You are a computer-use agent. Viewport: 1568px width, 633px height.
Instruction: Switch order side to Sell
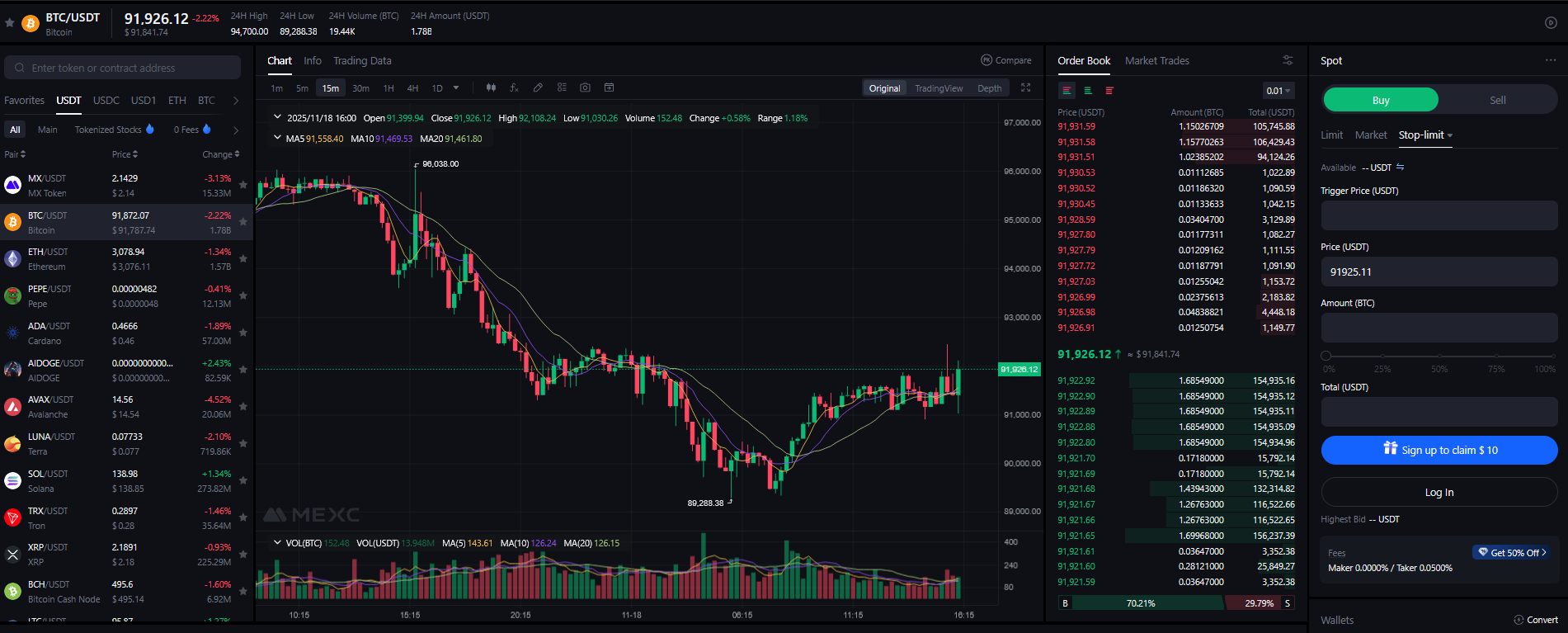point(1498,100)
